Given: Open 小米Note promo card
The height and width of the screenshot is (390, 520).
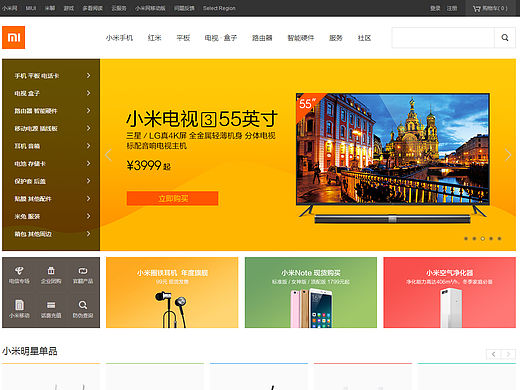Looking at the screenshot, I should (311, 292).
